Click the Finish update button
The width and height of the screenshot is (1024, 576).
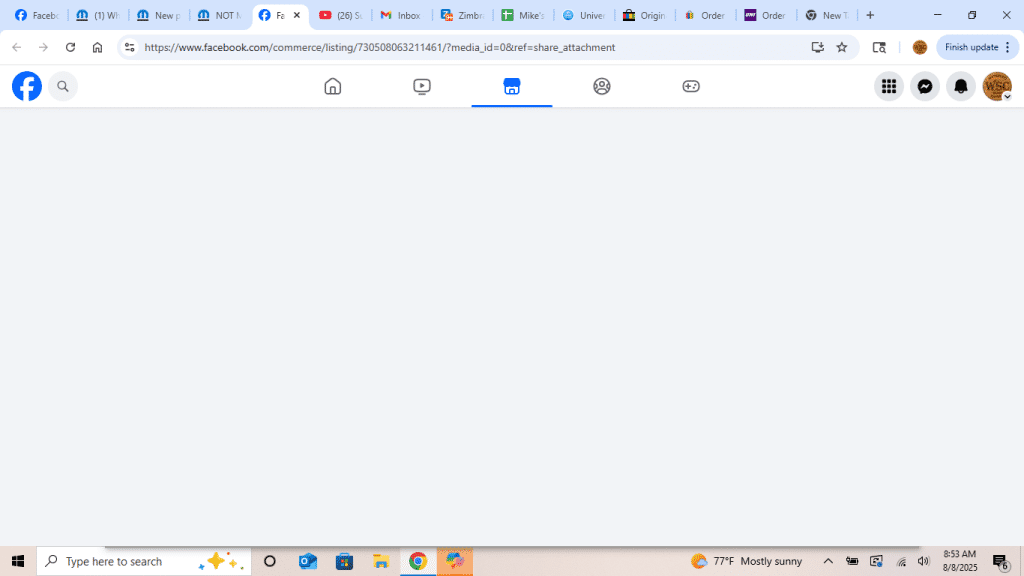[x=977, y=47]
